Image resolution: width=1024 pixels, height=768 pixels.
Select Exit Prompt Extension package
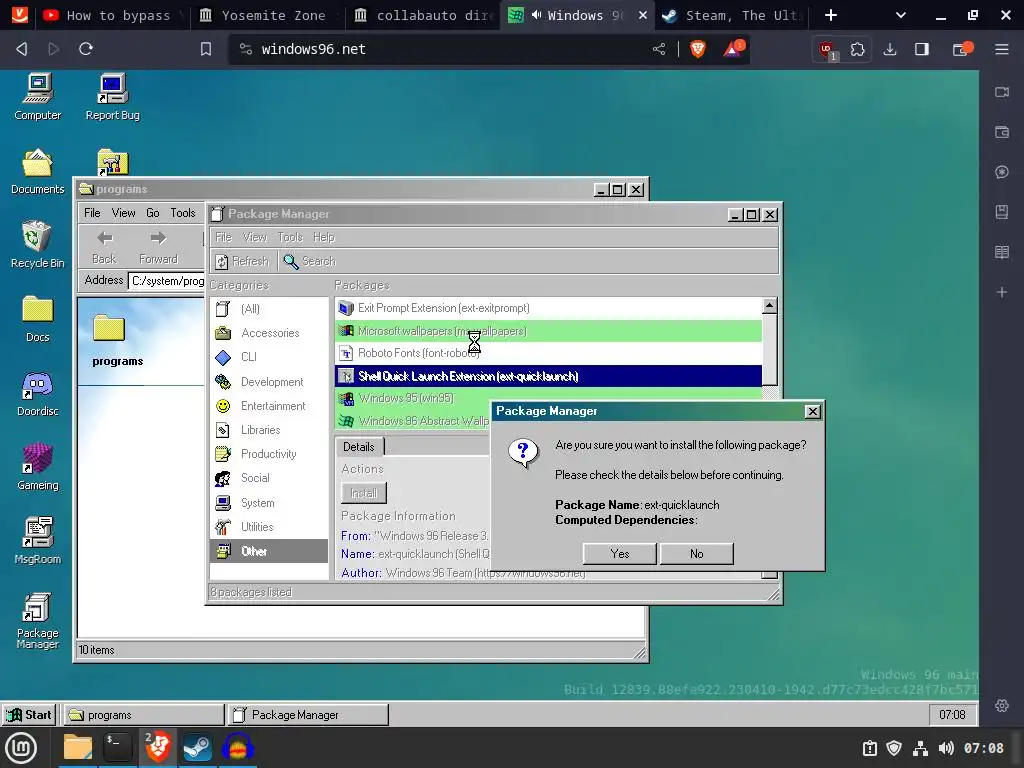click(x=548, y=308)
